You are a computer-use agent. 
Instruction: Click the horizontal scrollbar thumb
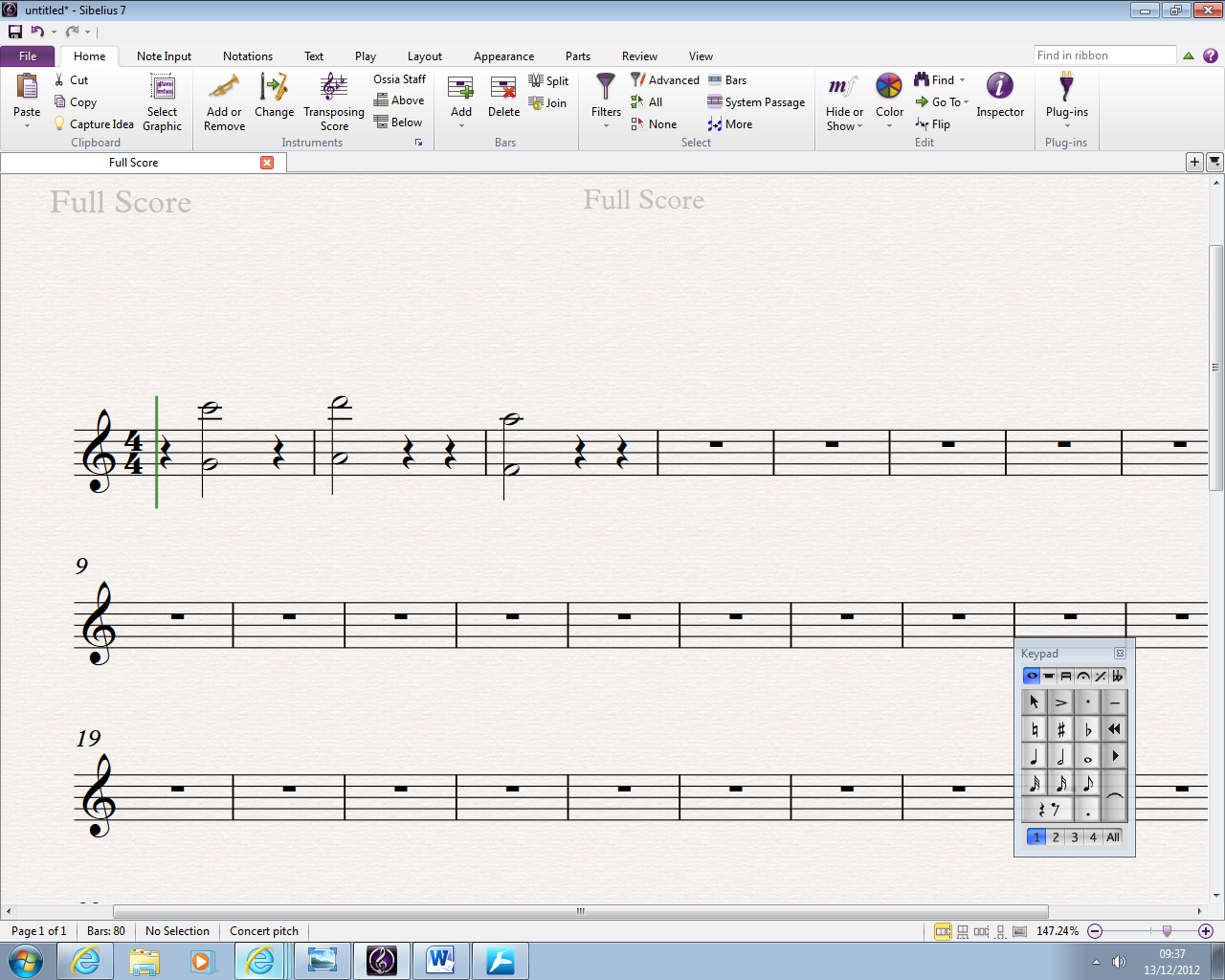(580, 911)
